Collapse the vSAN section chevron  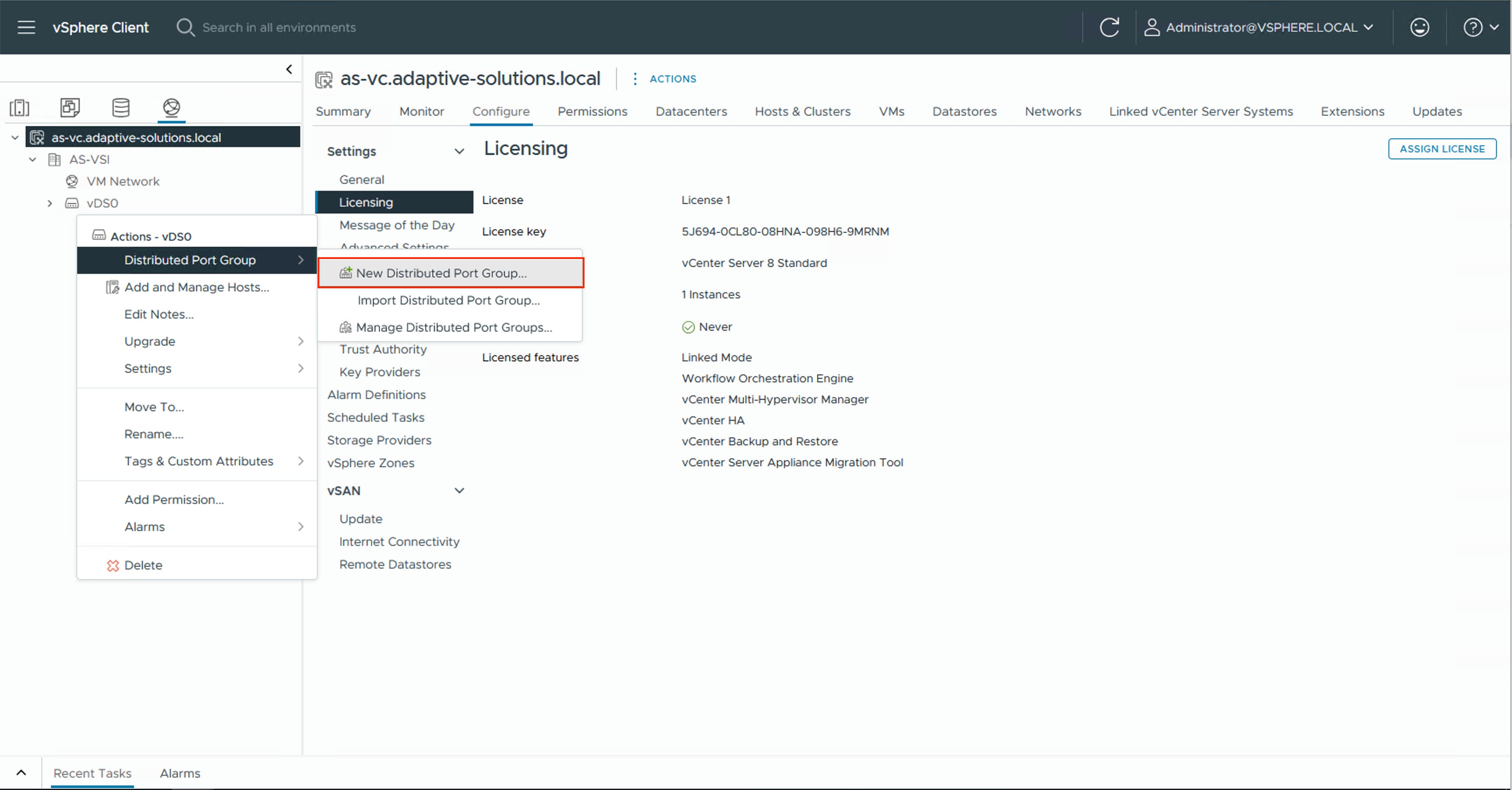pyautogui.click(x=459, y=491)
